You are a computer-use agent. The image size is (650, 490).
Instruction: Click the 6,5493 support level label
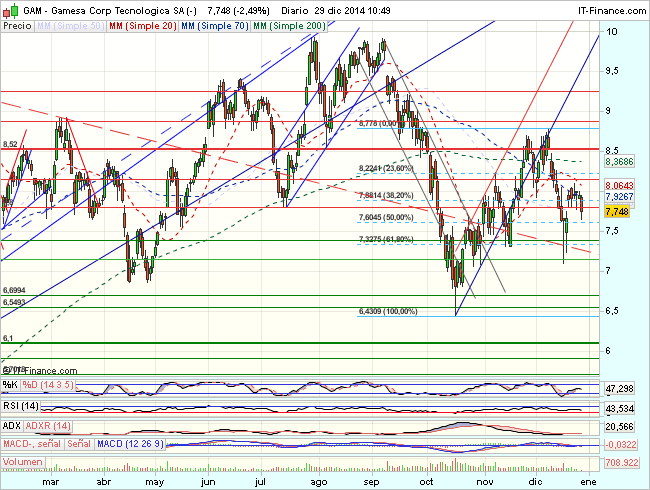click(14, 303)
